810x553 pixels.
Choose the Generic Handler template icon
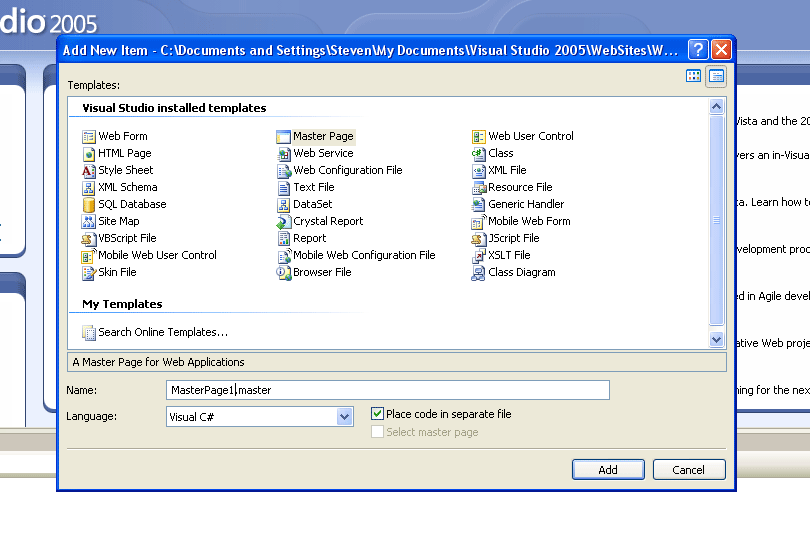[479, 205]
